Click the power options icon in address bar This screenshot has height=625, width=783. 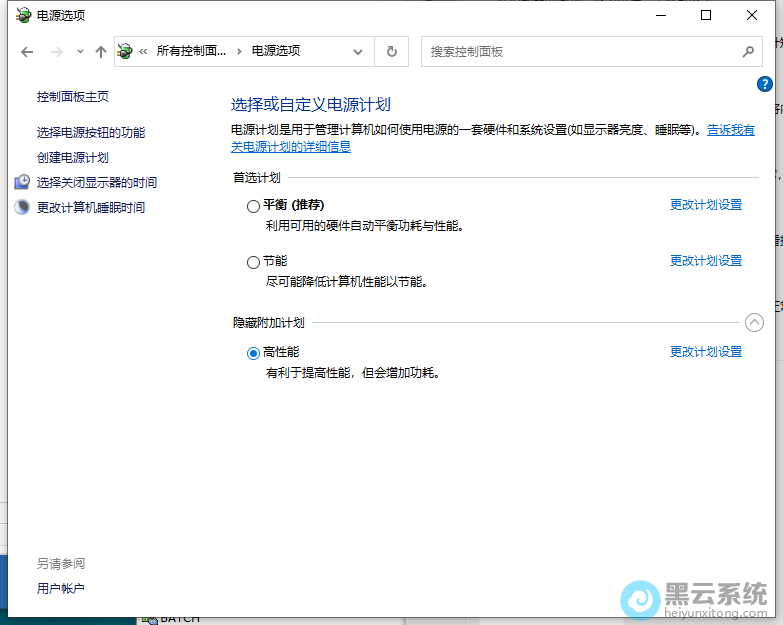126,51
